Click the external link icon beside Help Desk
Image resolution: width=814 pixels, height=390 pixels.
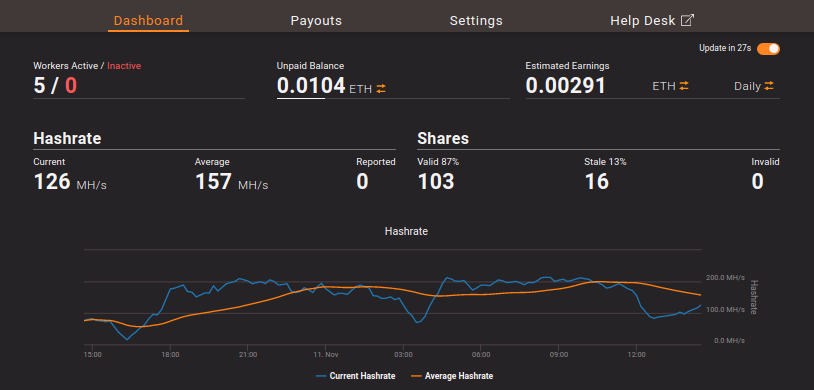point(688,20)
